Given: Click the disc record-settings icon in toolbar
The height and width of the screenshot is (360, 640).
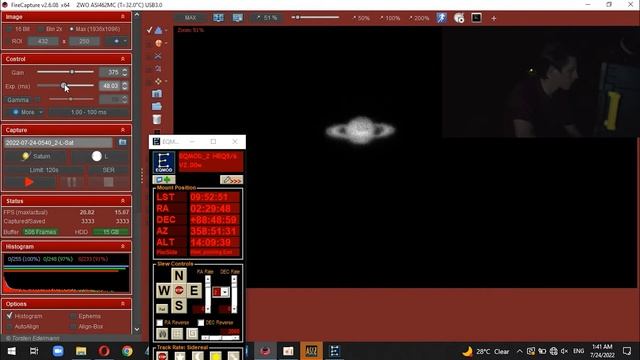Looking at the screenshot, I should [459, 18].
